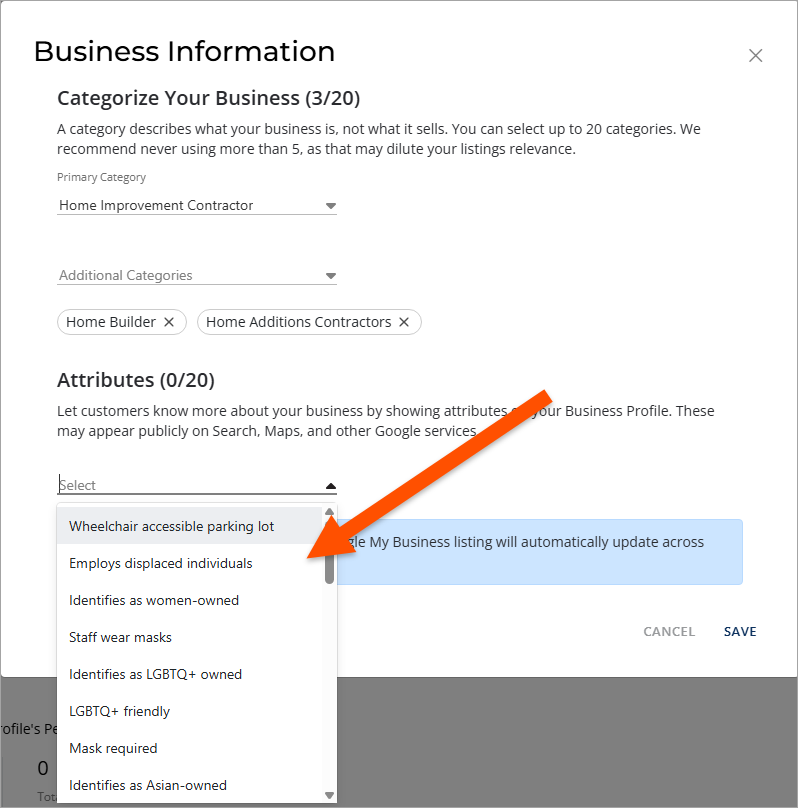Open the Primary Category dropdown arrow
Viewport: 798px width, 808px height.
331,206
